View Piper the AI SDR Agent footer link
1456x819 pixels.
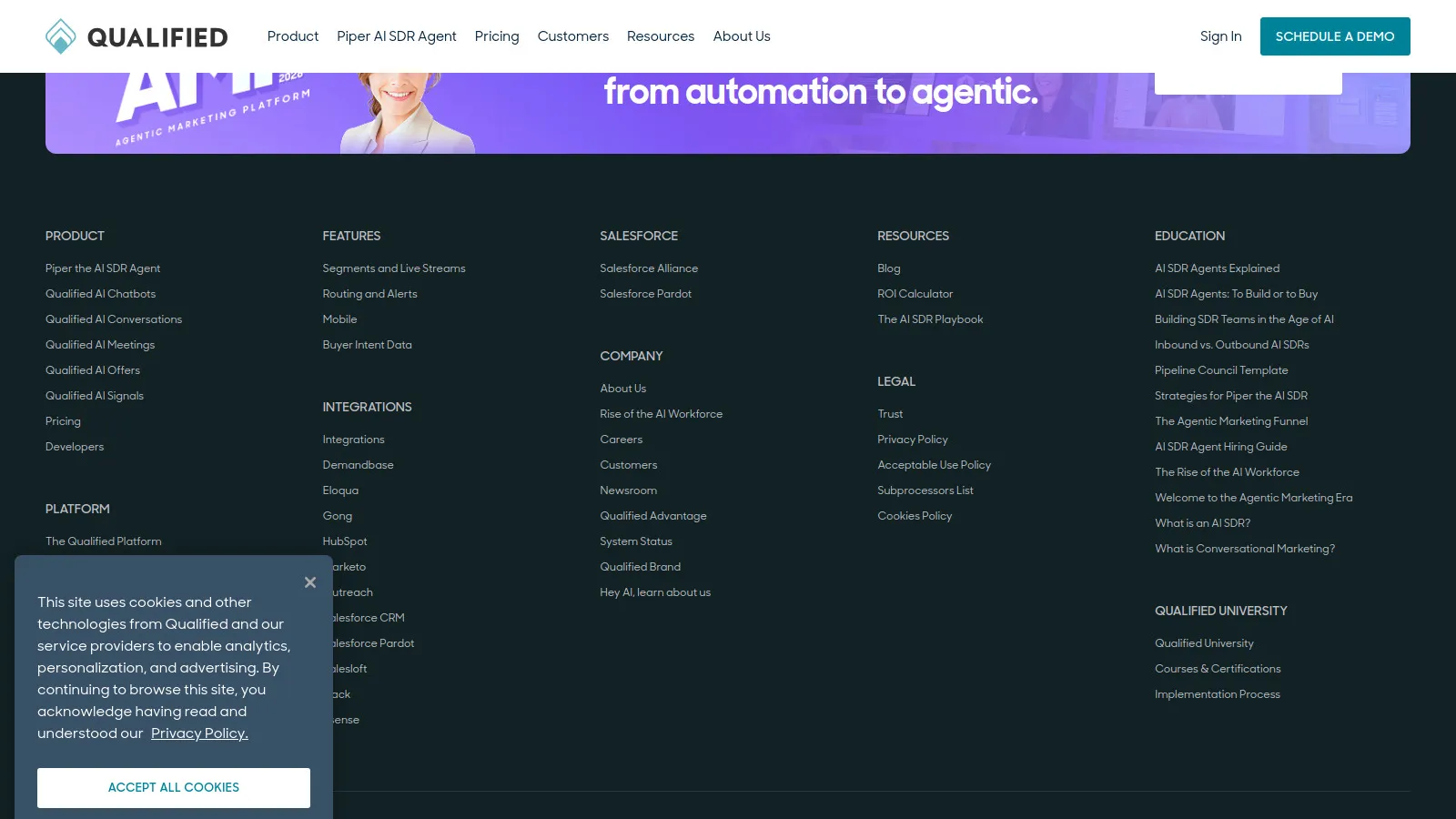click(x=103, y=268)
